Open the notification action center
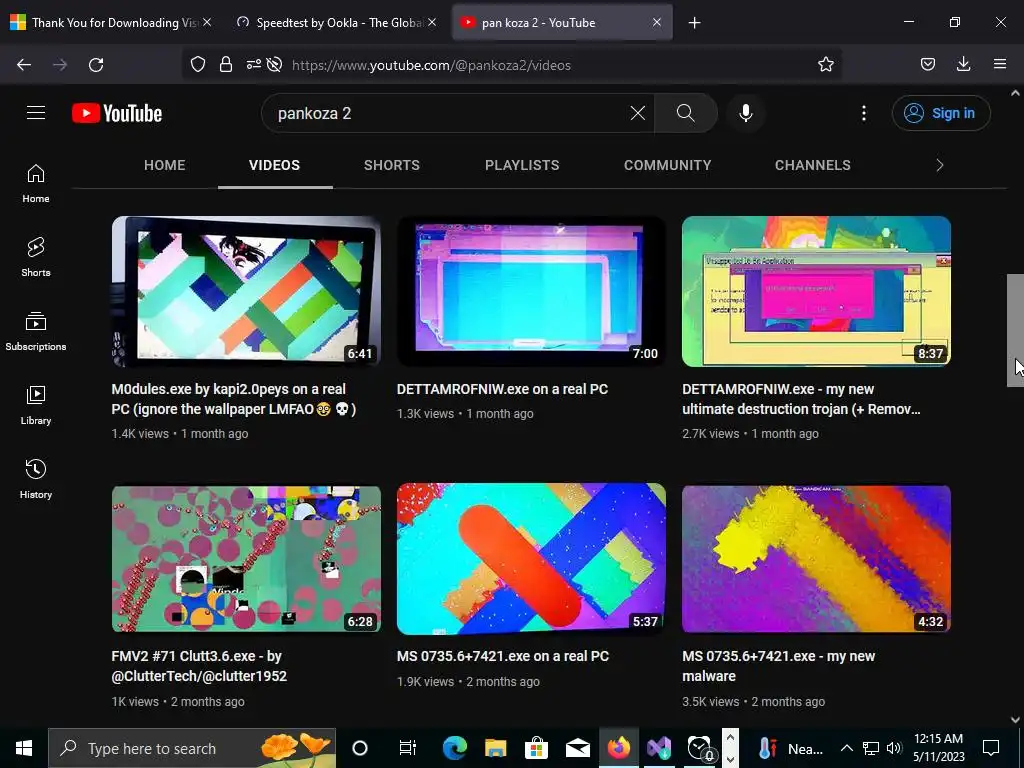Image resolution: width=1024 pixels, height=768 pixels. point(991,748)
